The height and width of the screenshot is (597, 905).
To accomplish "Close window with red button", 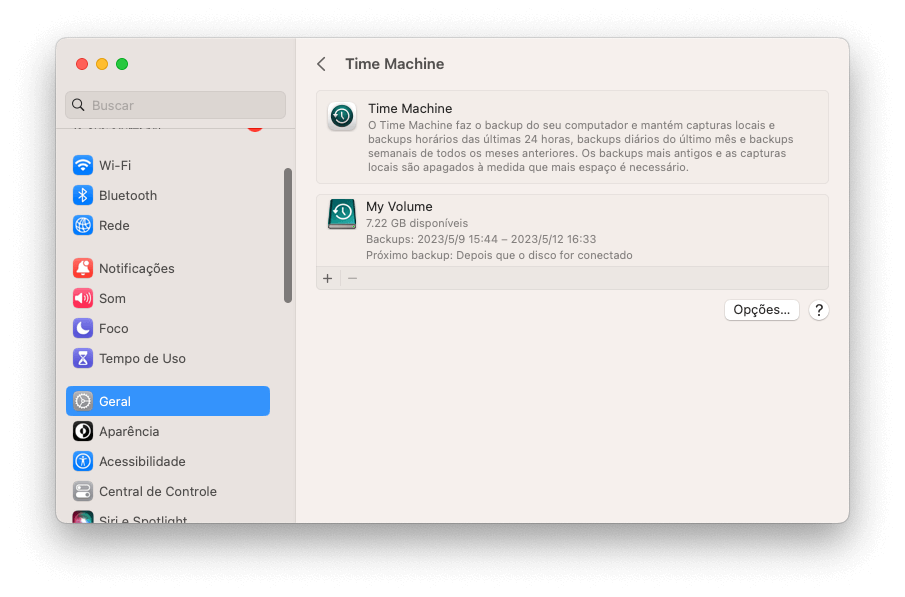I will pos(82,64).
